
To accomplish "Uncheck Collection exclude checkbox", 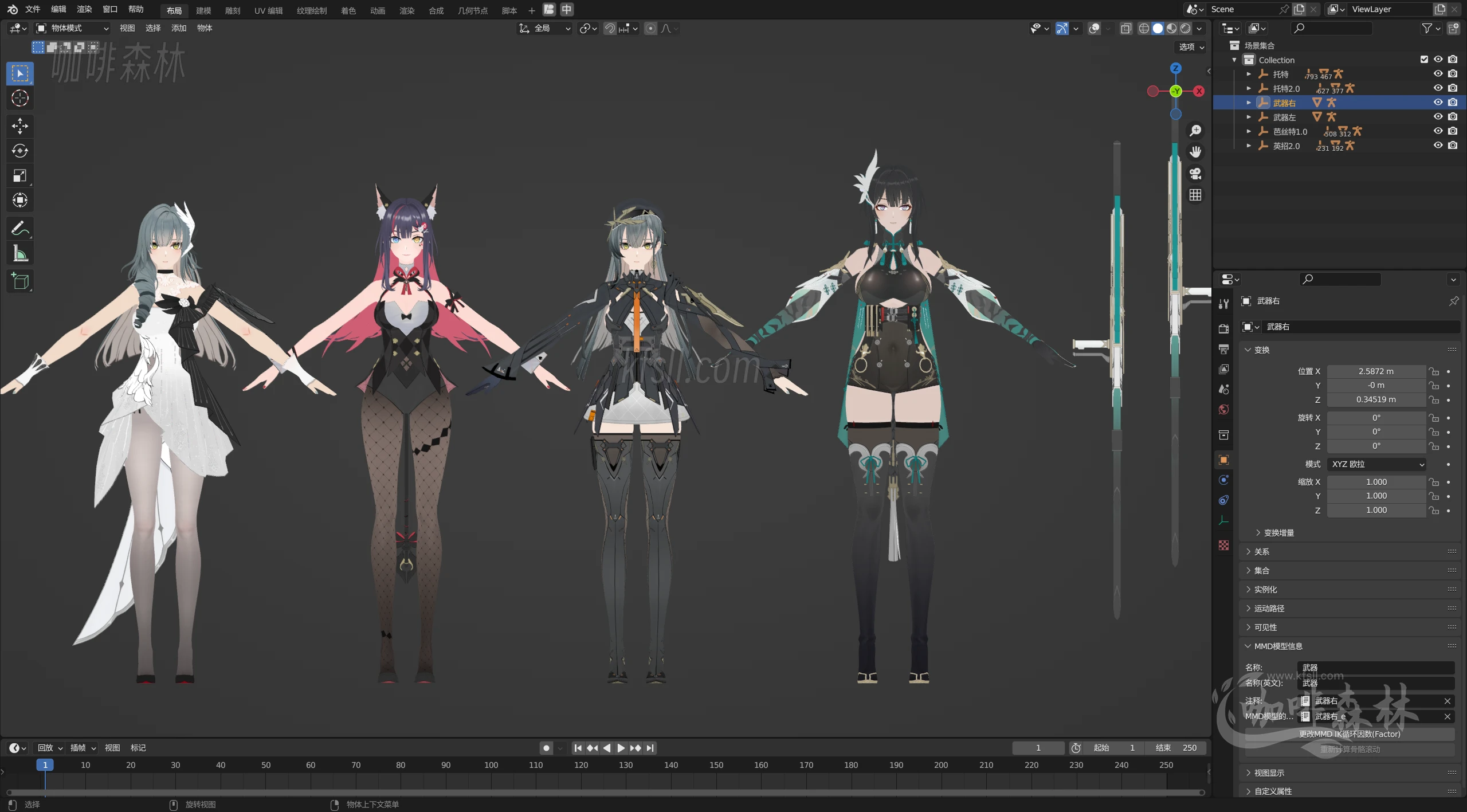I will 1424,60.
